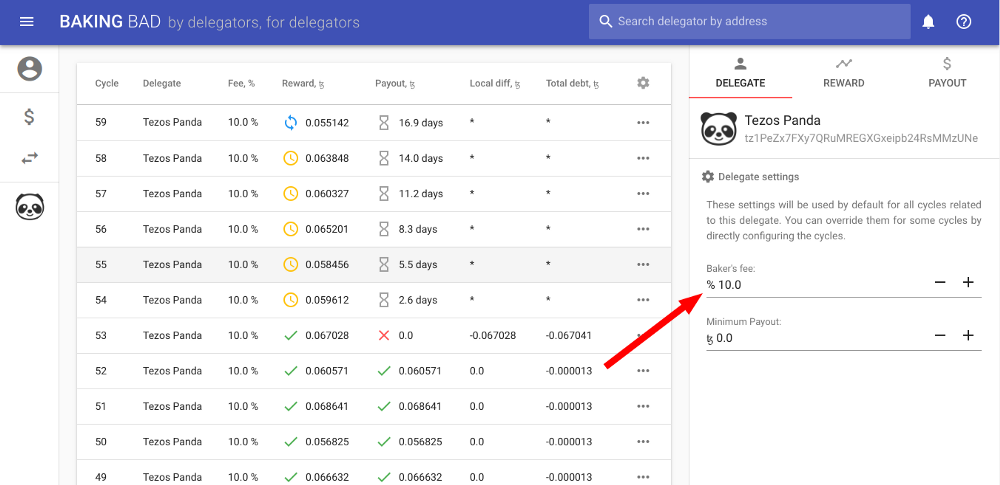Image resolution: width=1000 pixels, height=485 pixels.
Task: Click the Search delegator by address field
Action: click(749, 22)
